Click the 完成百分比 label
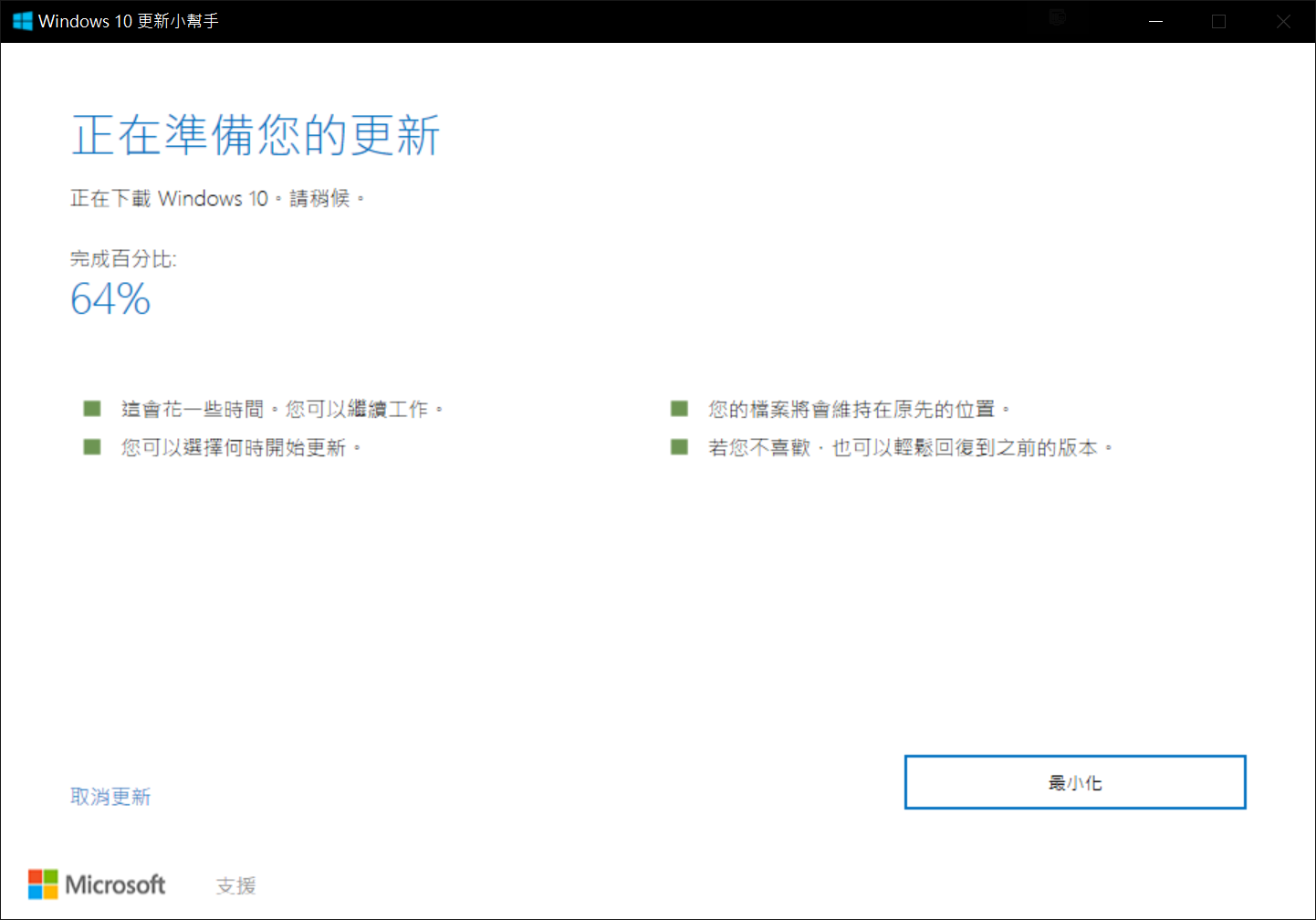 pyautogui.click(x=123, y=259)
